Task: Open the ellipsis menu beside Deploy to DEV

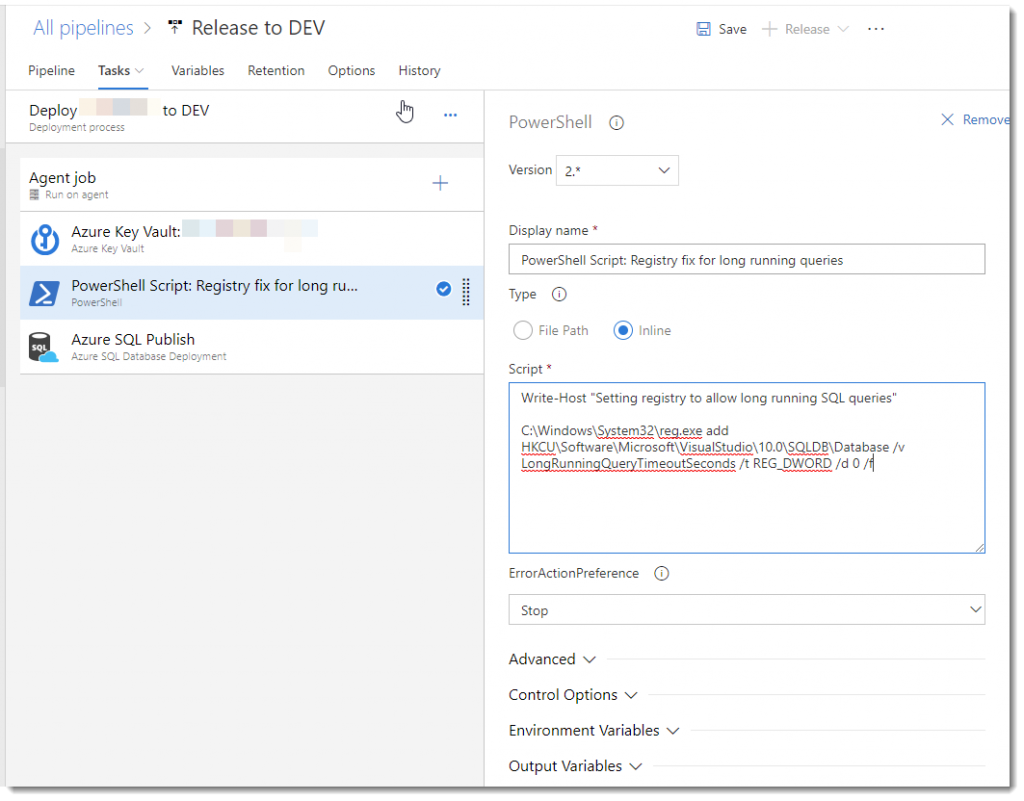Action: coord(450,115)
